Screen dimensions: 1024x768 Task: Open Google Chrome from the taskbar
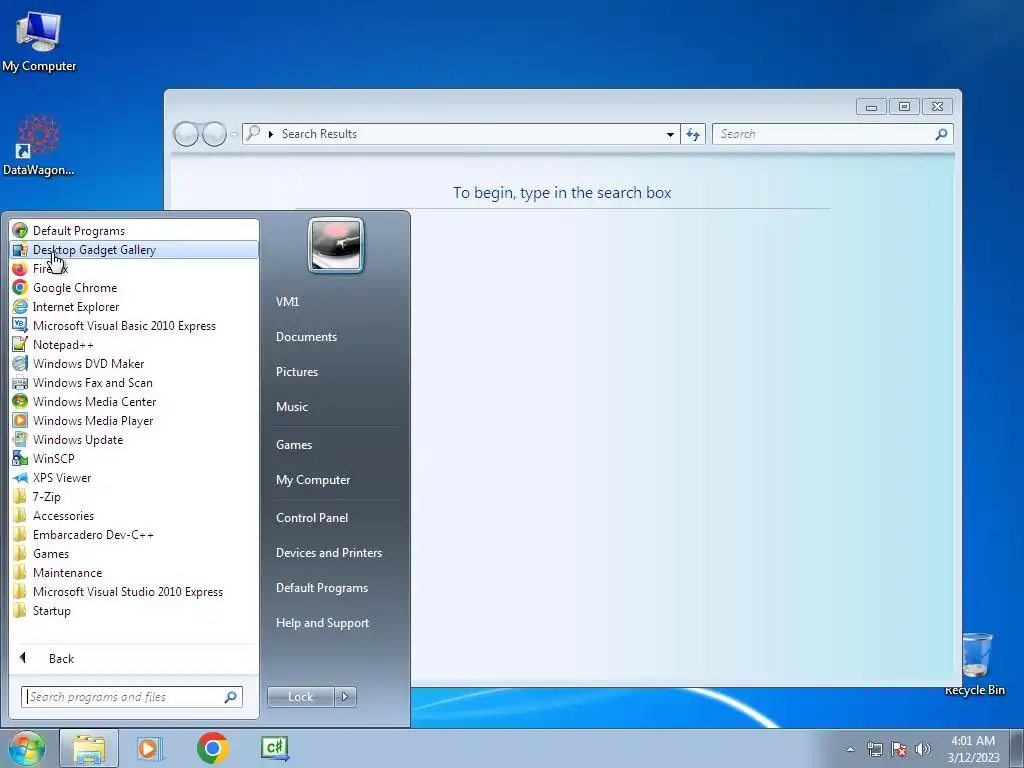212,748
